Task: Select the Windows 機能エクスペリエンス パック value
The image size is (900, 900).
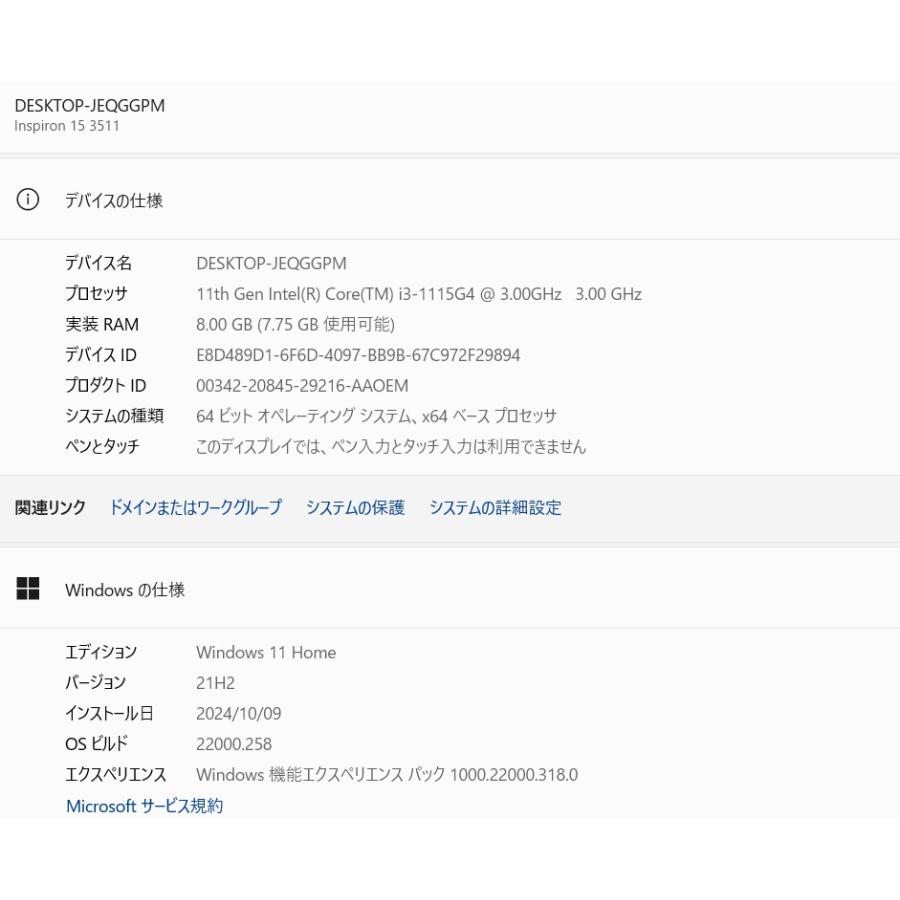Action: click(387, 775)
